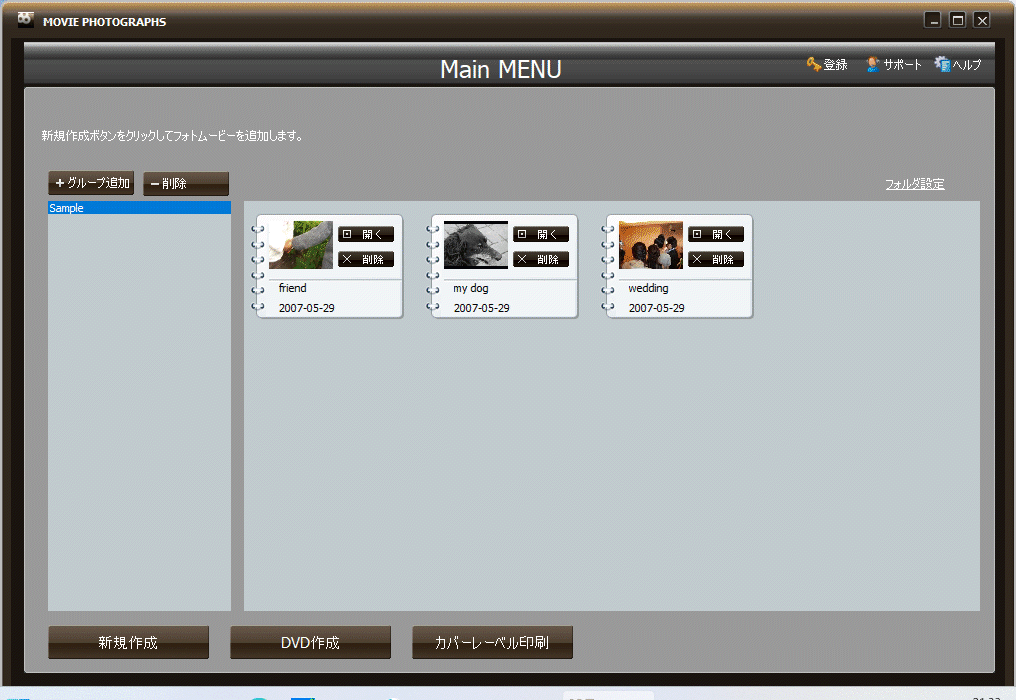Create a new photo movie
This screenshot has width=1016, height=700.
[x=128, y=643]
